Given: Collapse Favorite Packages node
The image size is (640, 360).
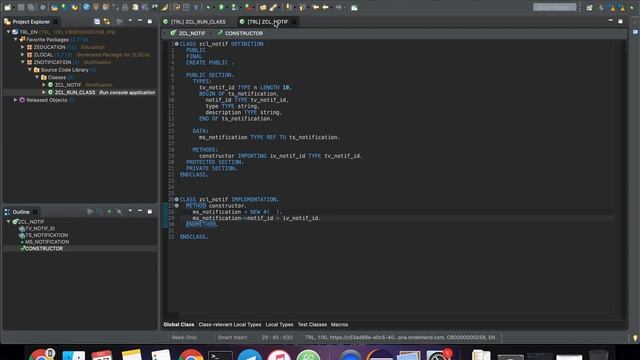Looking at the screenshot, I should click(16, 40).
